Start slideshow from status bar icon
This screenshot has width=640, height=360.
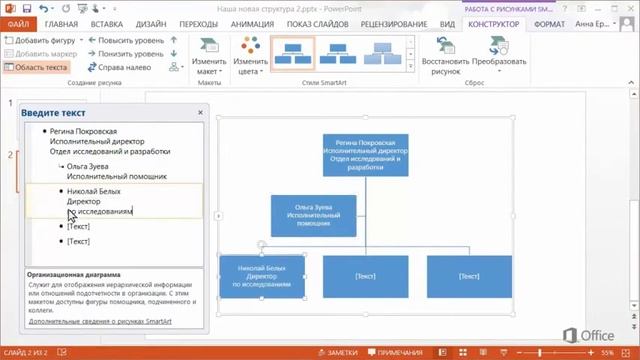coord(504,353)
